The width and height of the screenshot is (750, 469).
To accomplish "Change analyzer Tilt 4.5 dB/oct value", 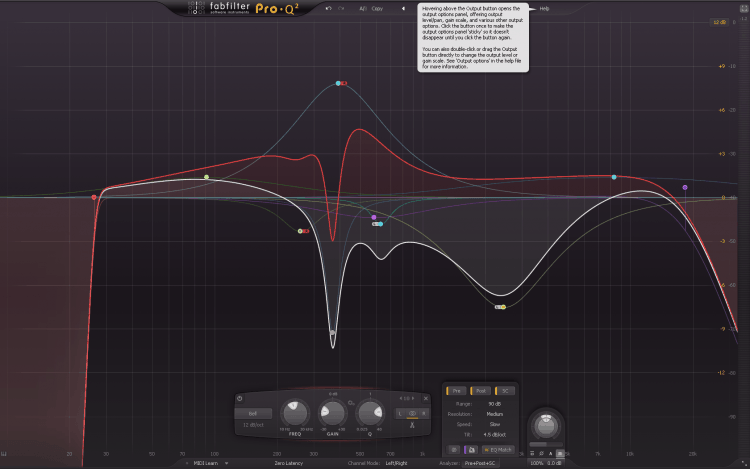I will pyautogui.click(x=495, y=435).
